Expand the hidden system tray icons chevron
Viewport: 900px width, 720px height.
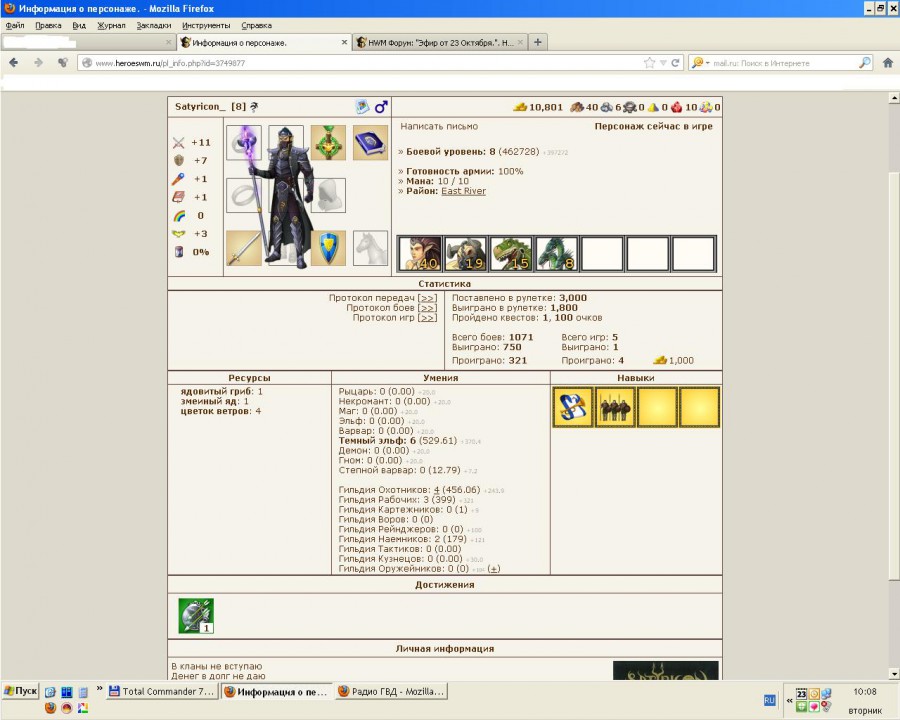pos(789,700)
